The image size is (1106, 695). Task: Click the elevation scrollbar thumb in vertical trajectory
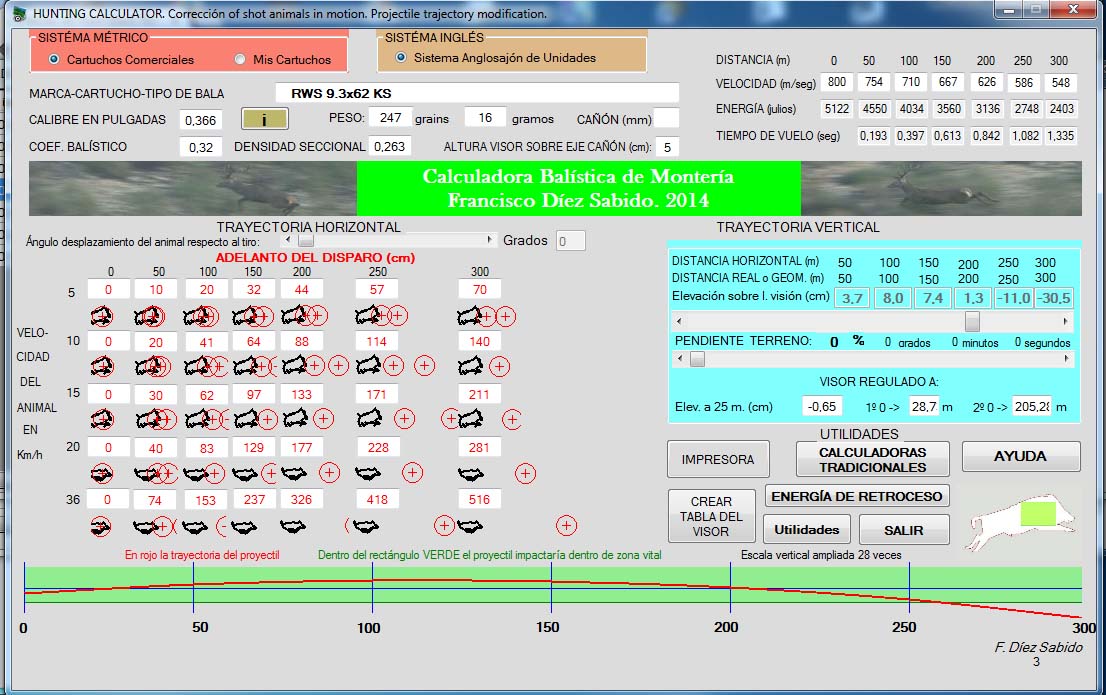[x=971, y=322]
